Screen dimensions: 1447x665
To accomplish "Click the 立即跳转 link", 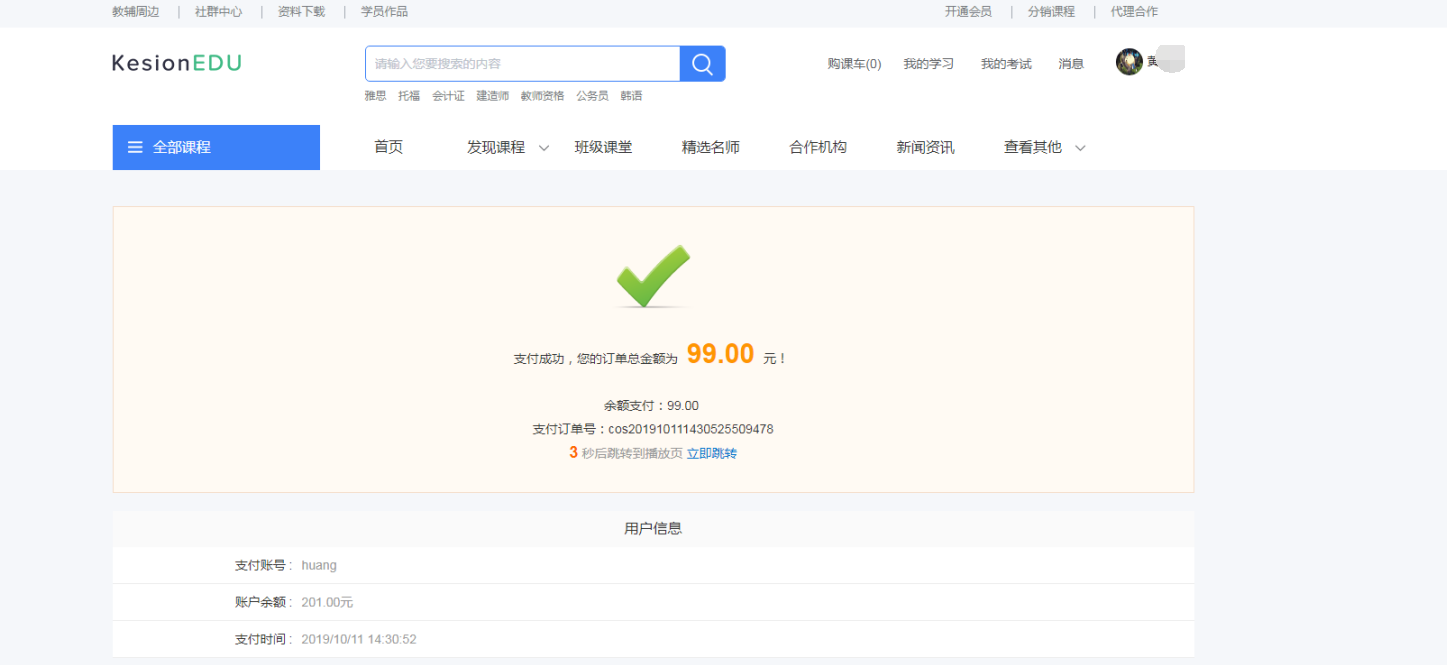I will [712, 454].
